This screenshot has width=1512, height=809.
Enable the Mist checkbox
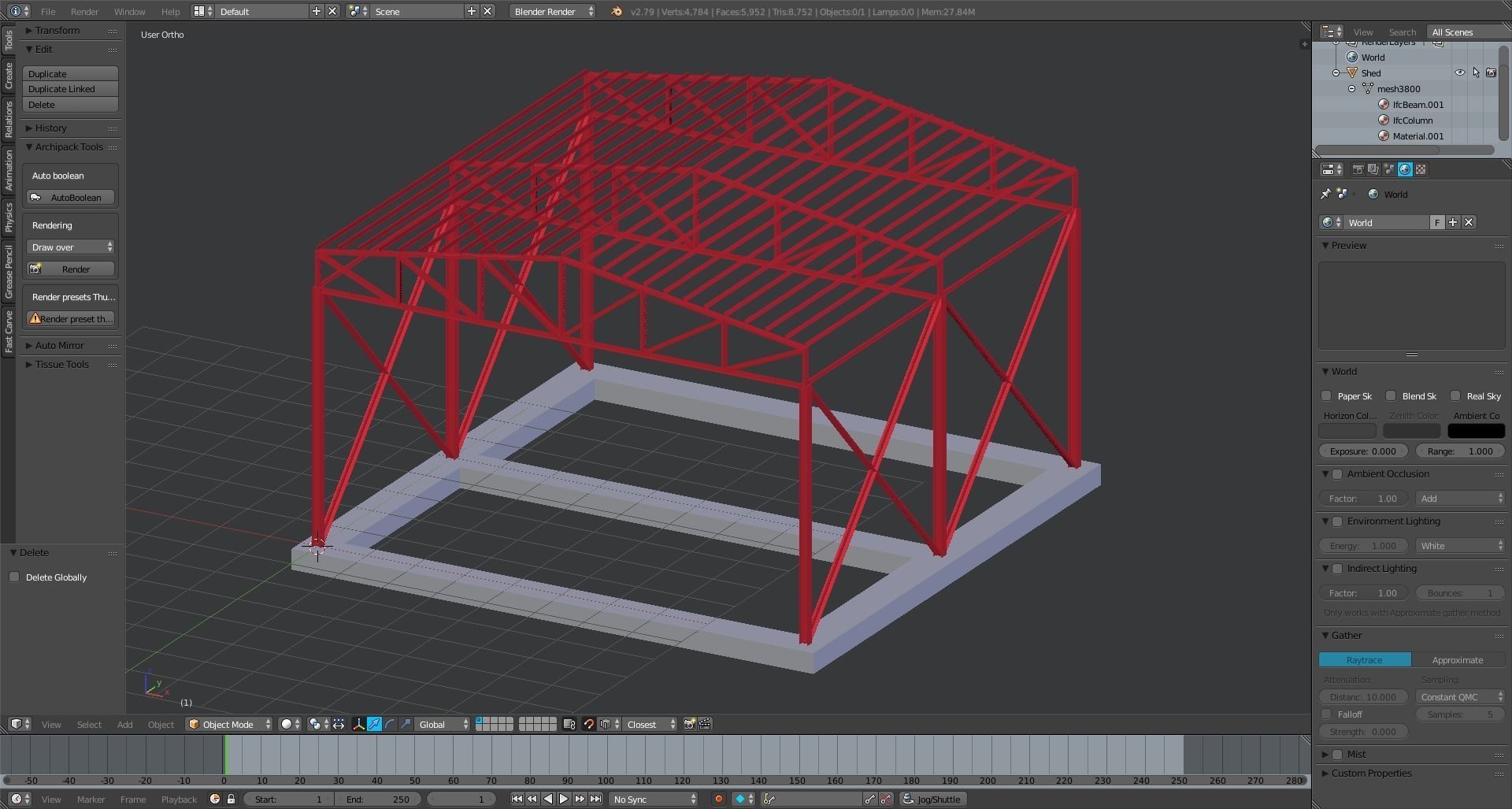point(1337,755)
